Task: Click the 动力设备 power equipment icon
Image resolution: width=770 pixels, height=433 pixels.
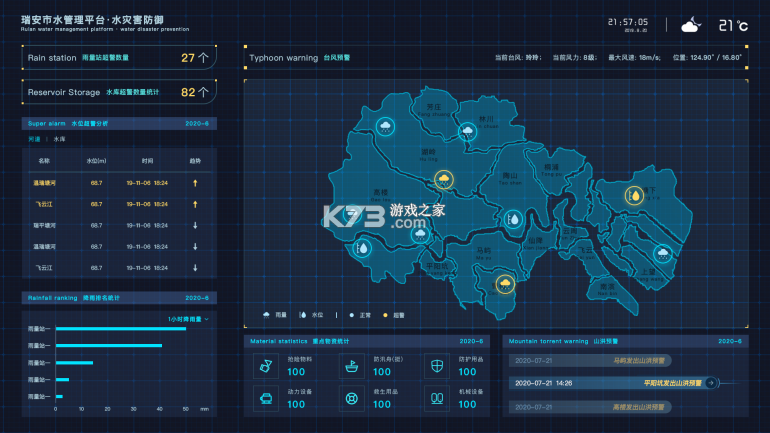Action: pyautogui.click(x=266, y=398)
